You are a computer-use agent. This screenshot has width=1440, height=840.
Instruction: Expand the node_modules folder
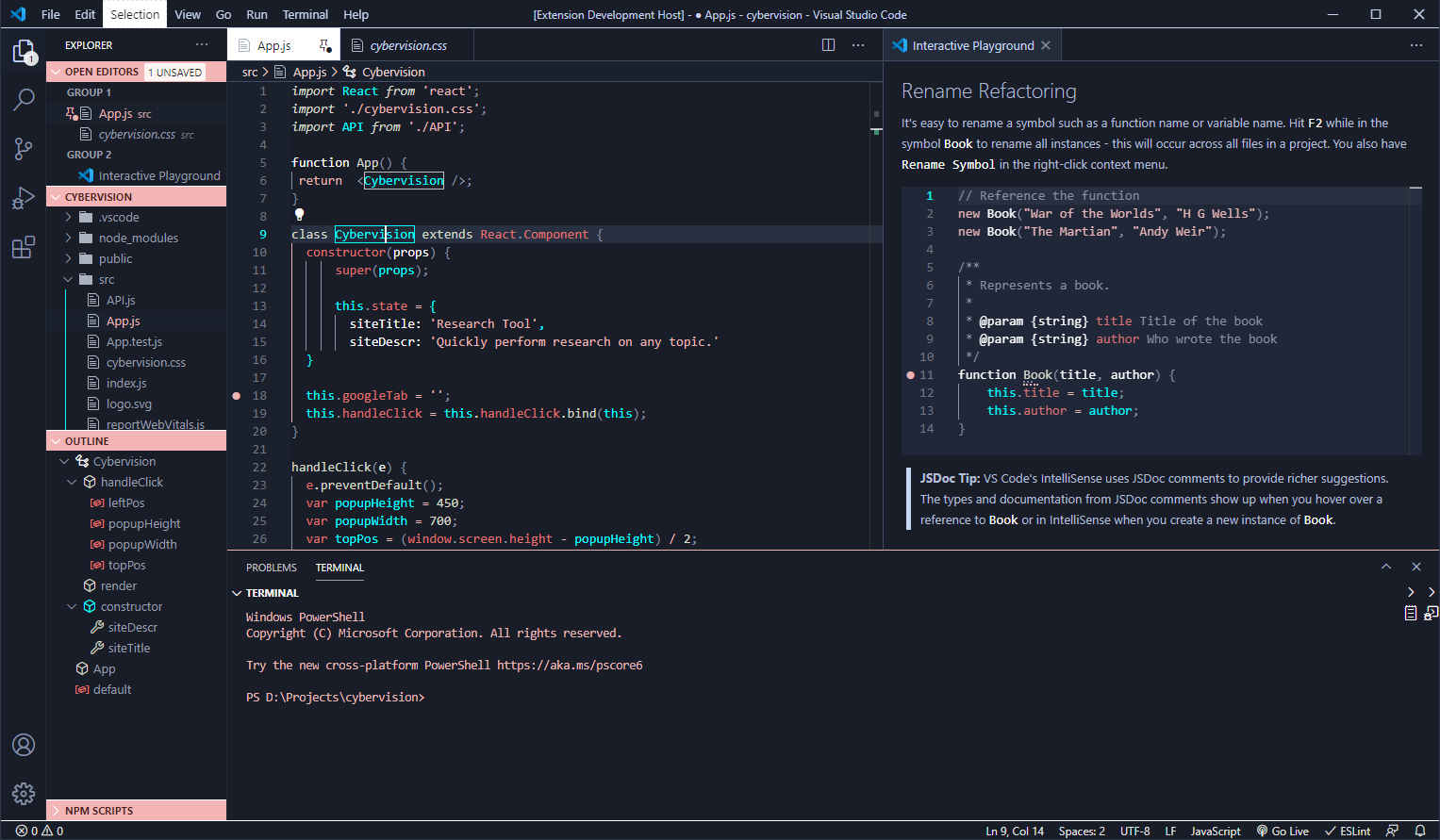click(x=68, y=238)
